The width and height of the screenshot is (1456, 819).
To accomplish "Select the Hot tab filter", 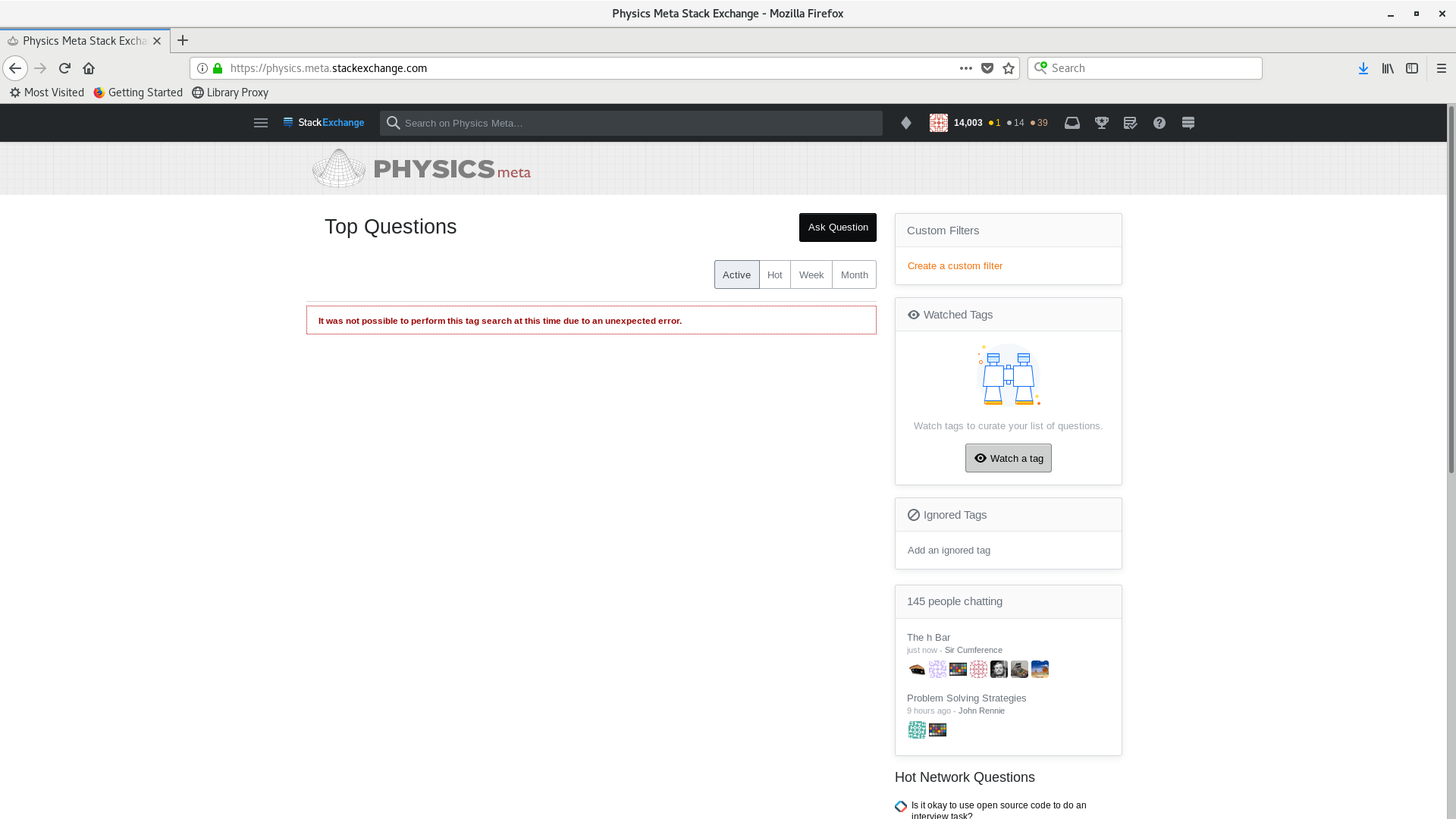I will coord(774,274).
